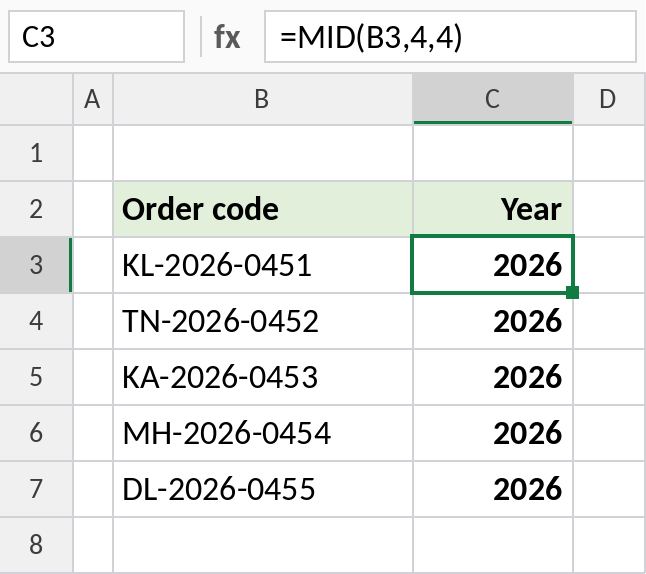Click the Name Box showing C3
The width and height of the screenshot is (646, 574).
[96, 37]
